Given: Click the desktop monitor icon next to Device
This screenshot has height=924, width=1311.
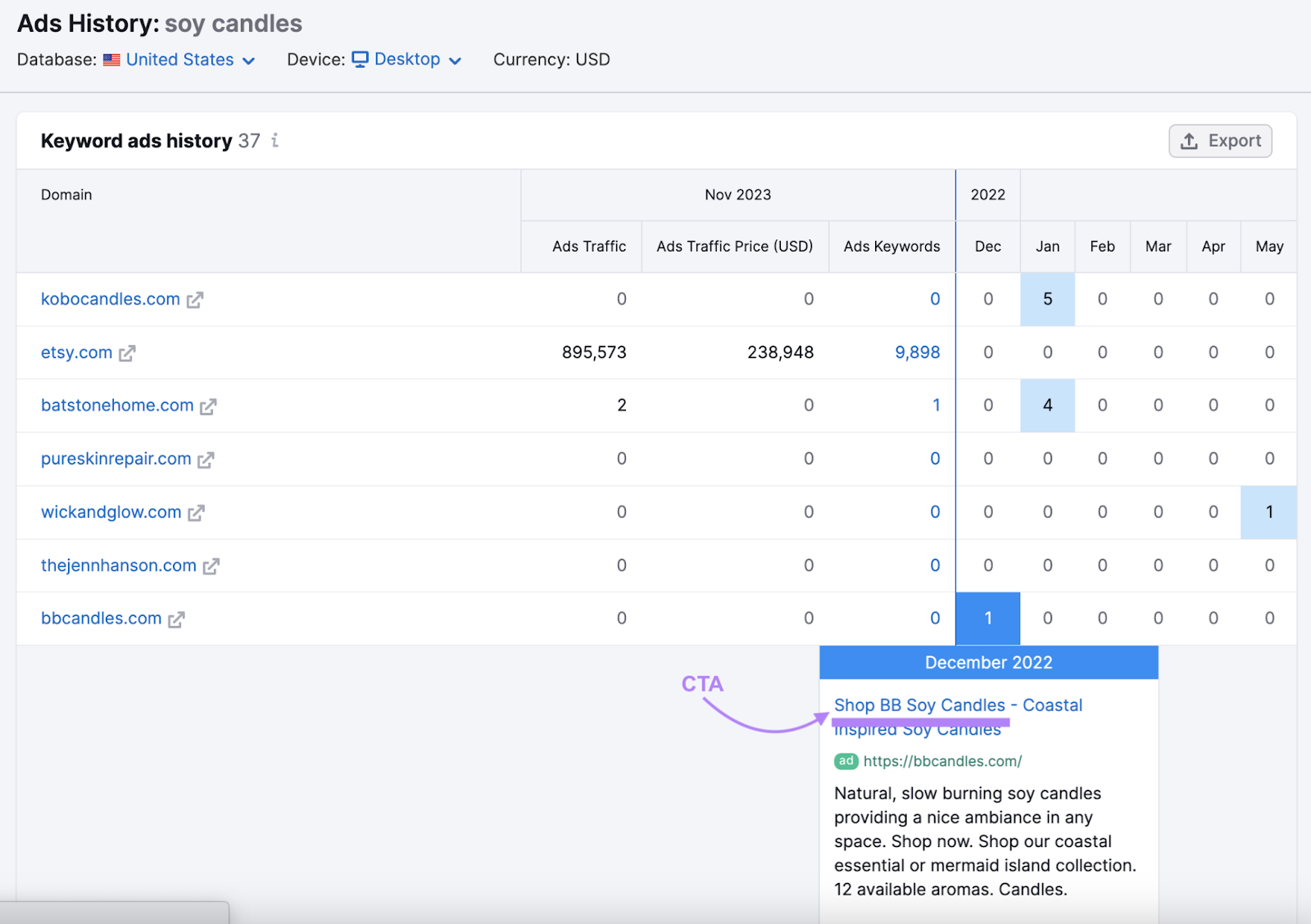Looking at the screenshot, I should 361,59.
